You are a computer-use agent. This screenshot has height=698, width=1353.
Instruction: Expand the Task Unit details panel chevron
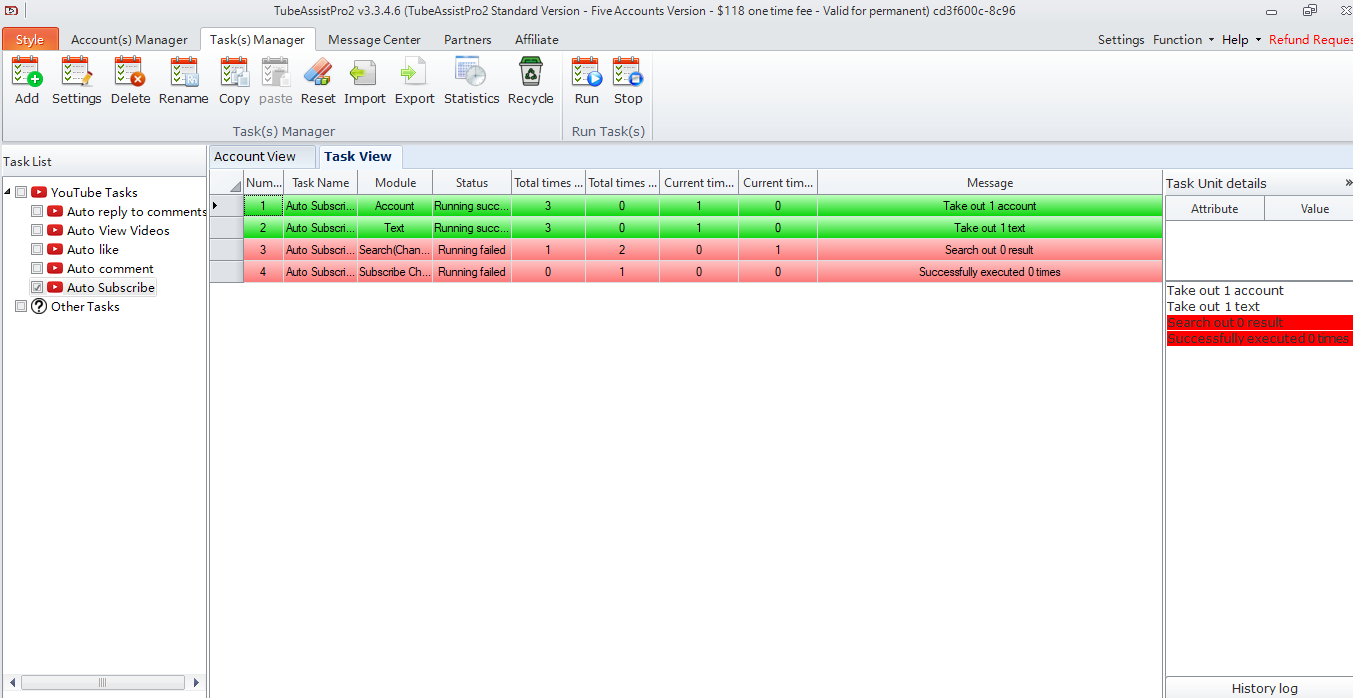pyautogui.click(x=1347, y=183)
